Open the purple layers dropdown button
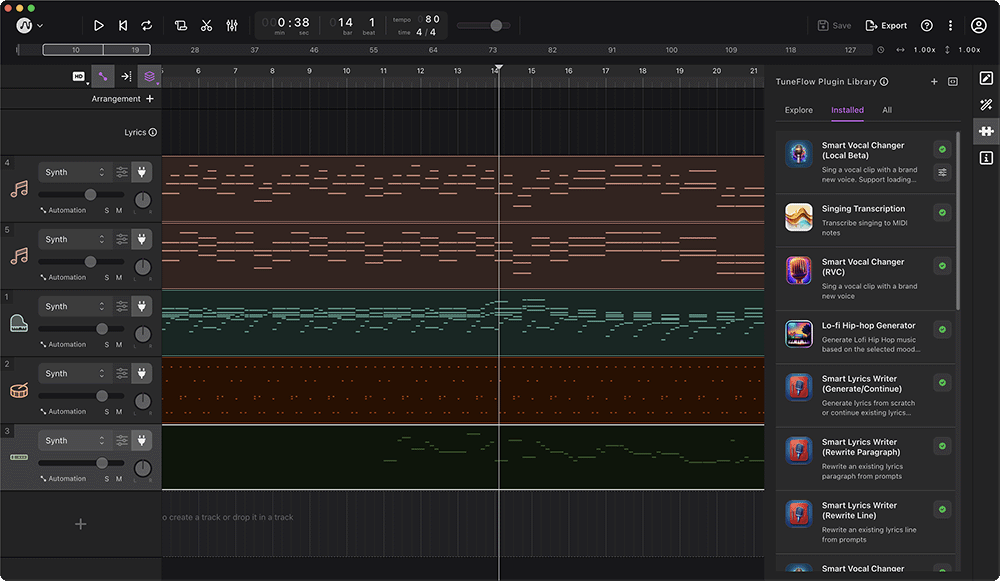Image resolution: width=1000 pixels, height=581 pixels. tap(150, 77)
